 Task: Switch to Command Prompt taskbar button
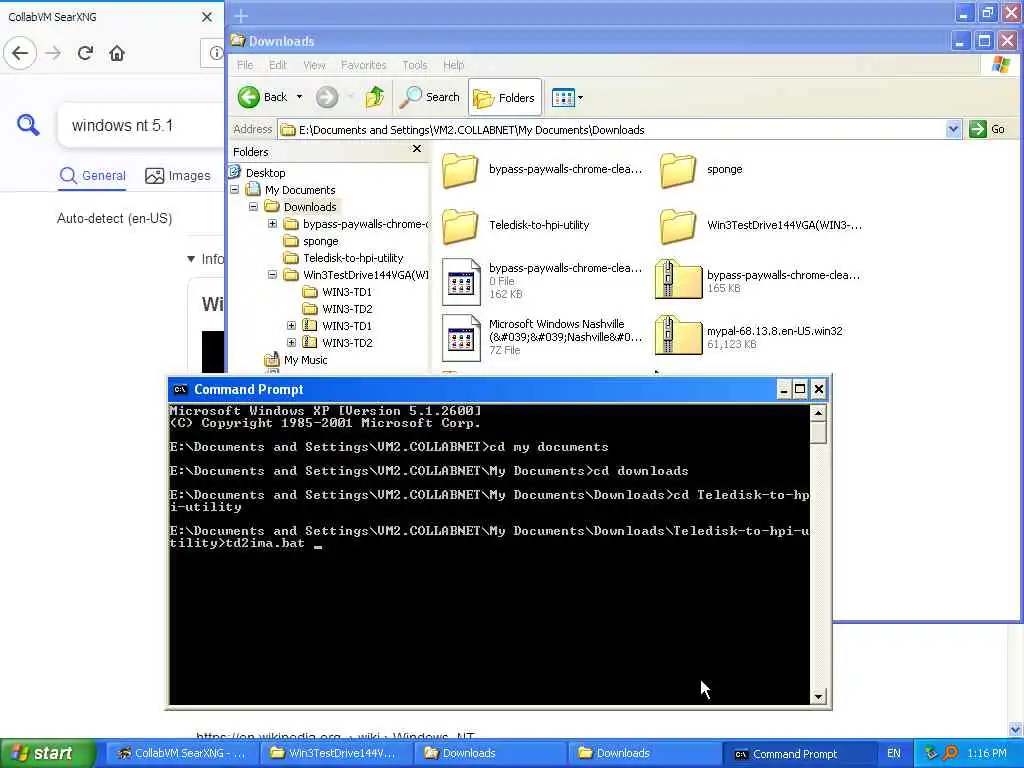pyautogui.click(x=798, y=754)
